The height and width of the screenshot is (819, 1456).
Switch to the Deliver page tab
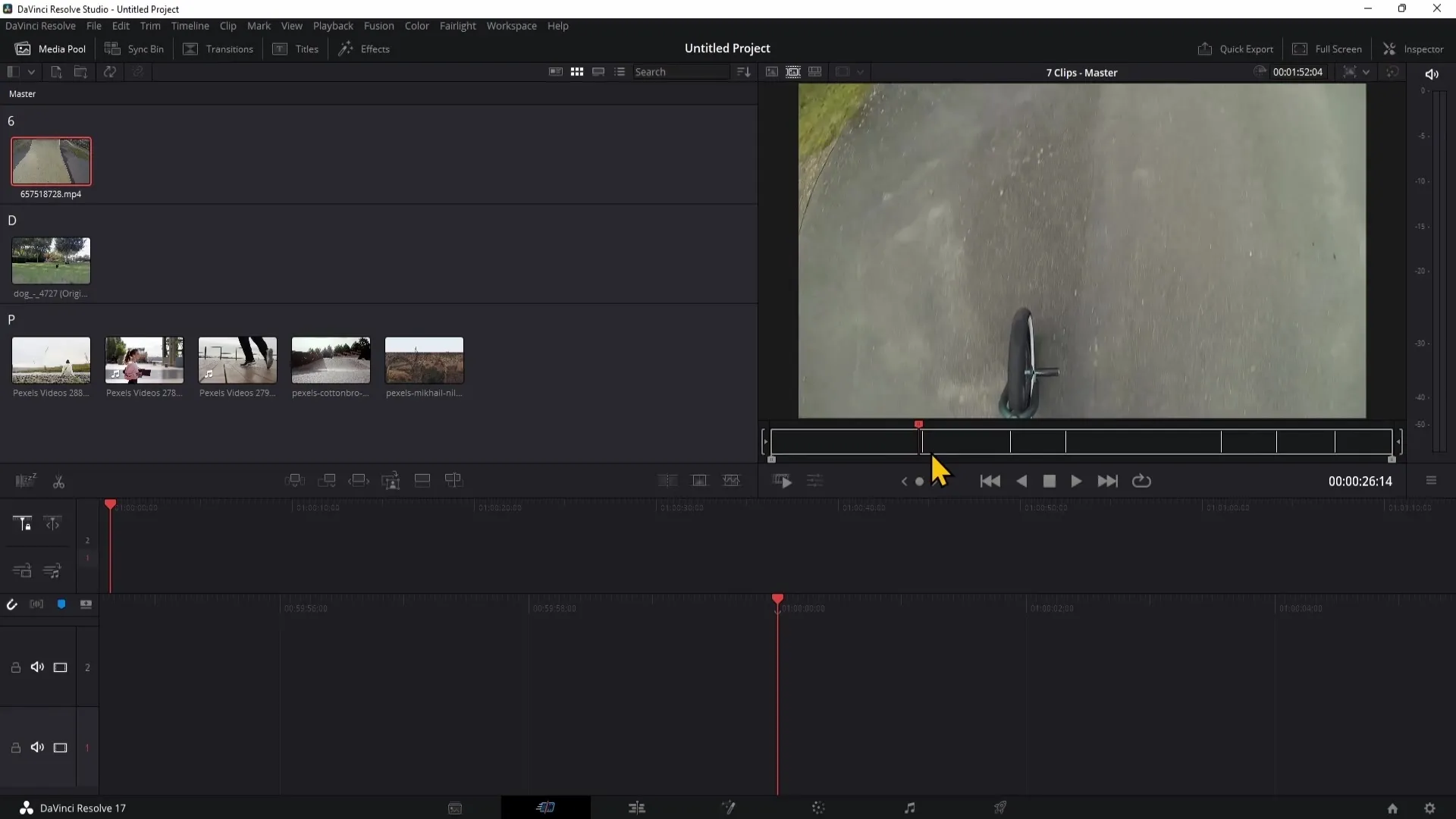click(x=1000, y=808)
